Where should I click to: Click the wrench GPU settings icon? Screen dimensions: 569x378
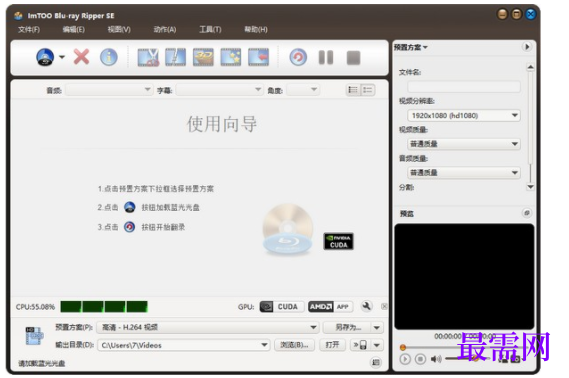367,306
